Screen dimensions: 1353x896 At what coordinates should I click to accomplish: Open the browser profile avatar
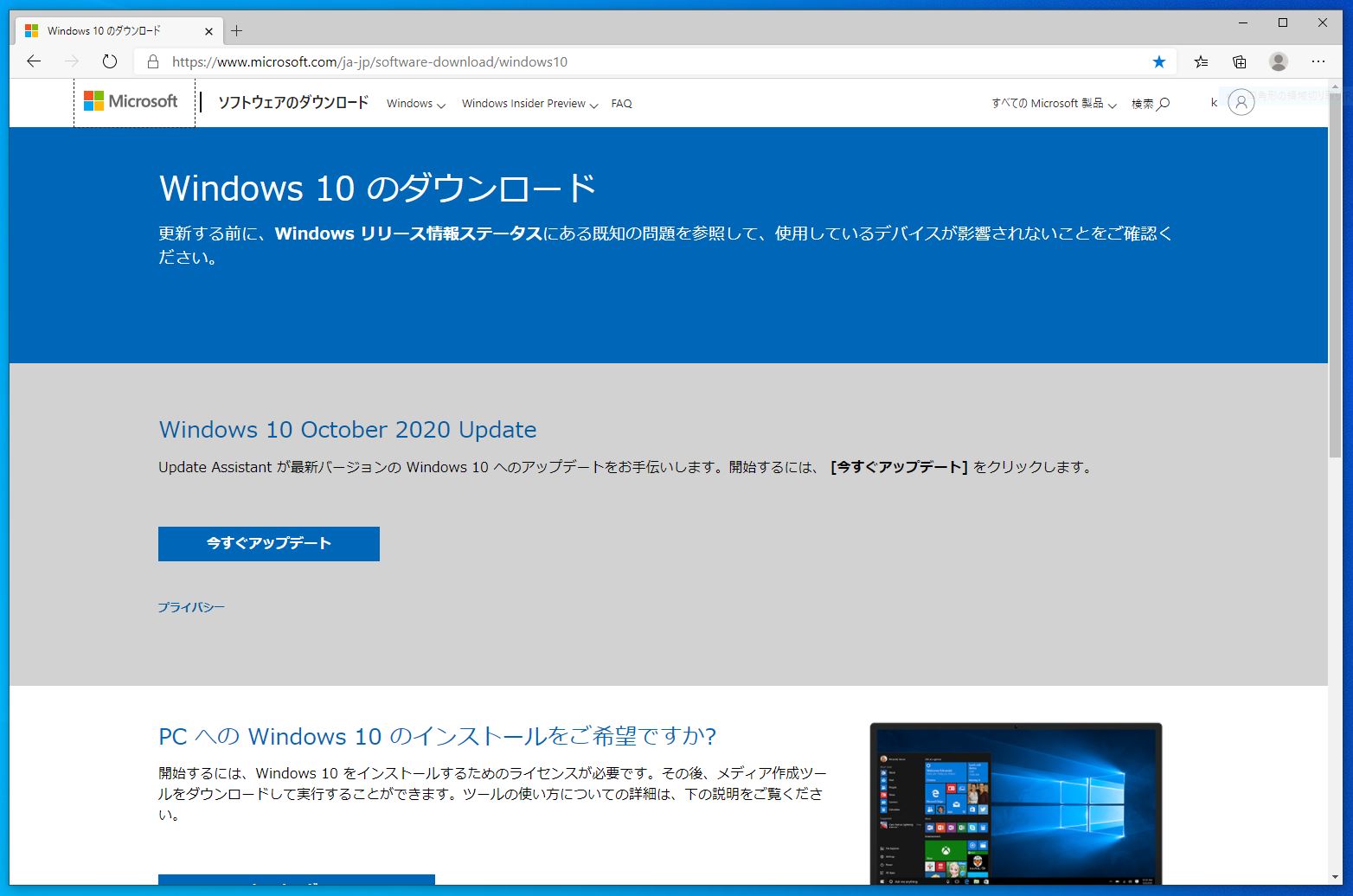tap(1279, 61)
